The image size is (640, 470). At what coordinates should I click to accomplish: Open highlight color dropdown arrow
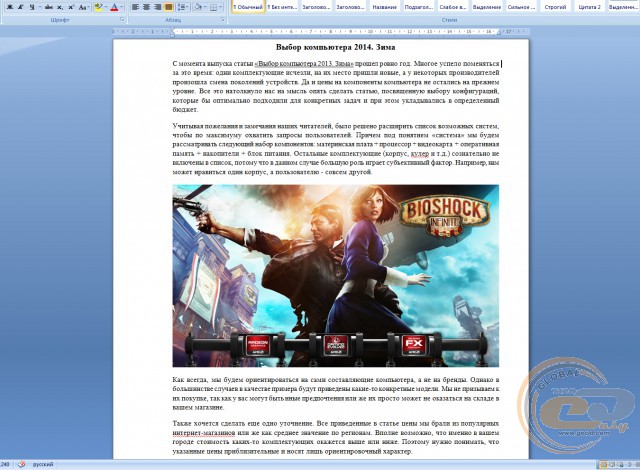tap(106, 7)
